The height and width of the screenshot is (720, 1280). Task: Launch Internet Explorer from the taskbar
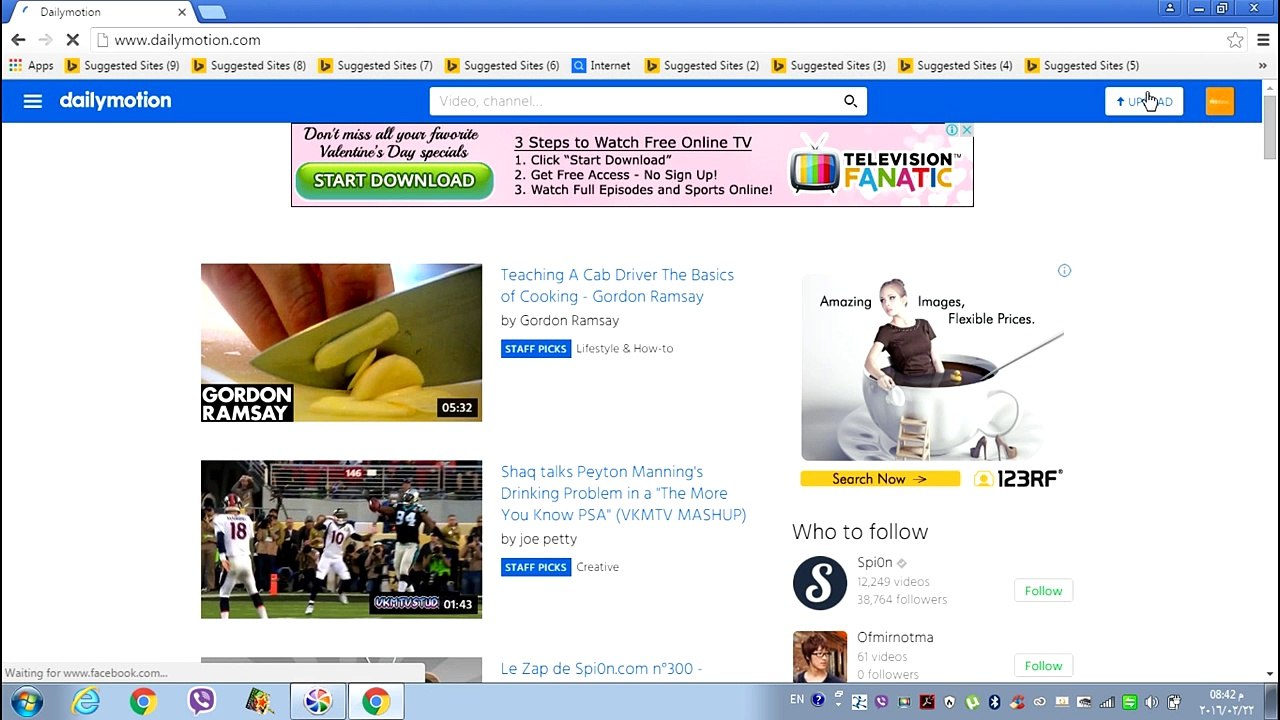coord(86,702)
